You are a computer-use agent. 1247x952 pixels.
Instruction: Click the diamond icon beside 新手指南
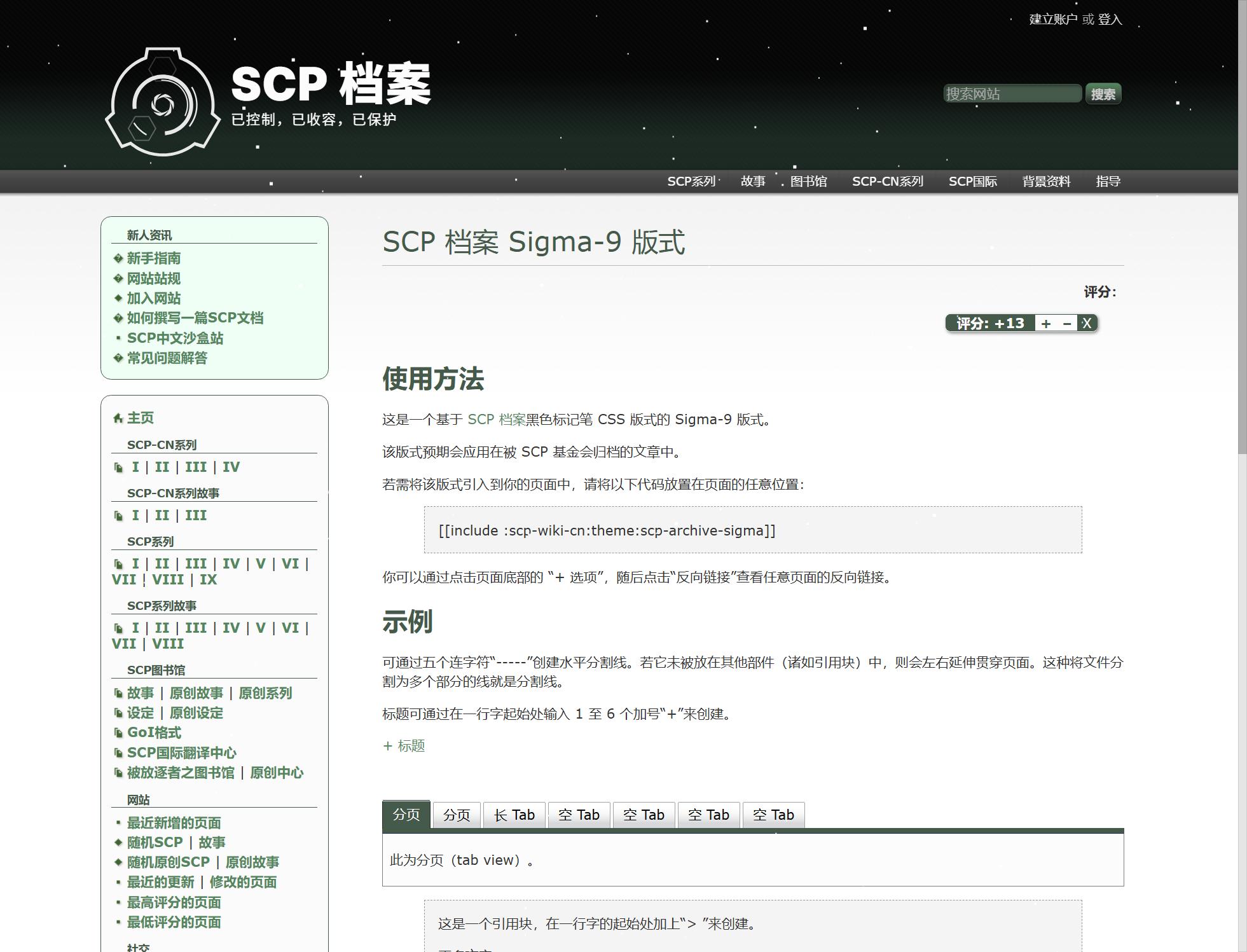pyautogui.click(x=117, y=258)
